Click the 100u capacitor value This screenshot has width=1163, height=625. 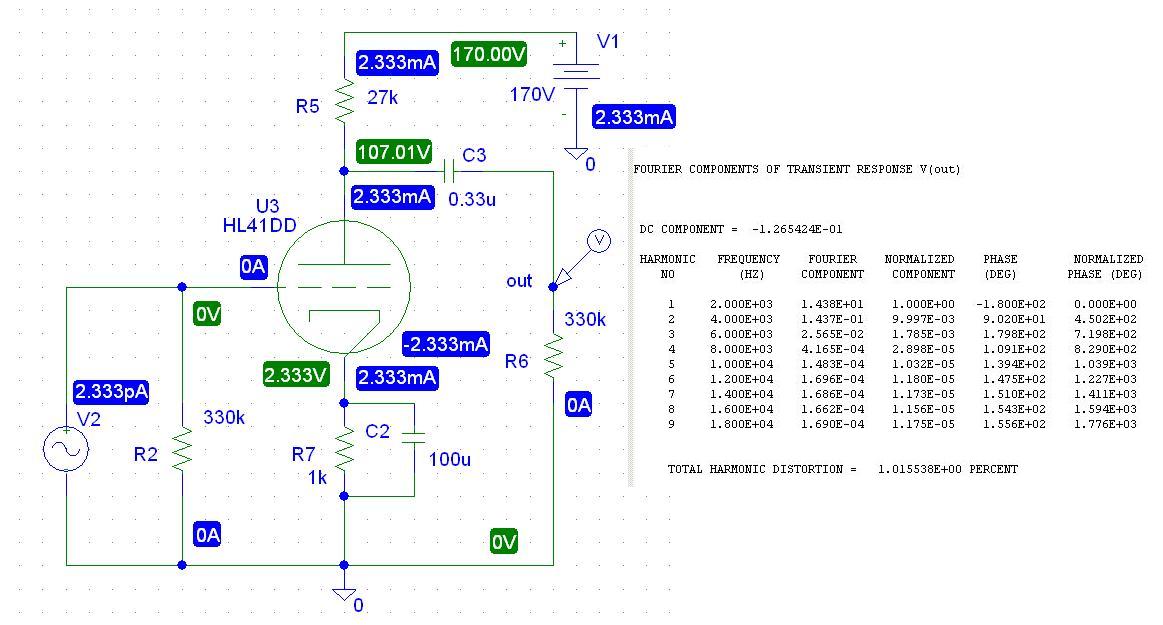[449, 459]
